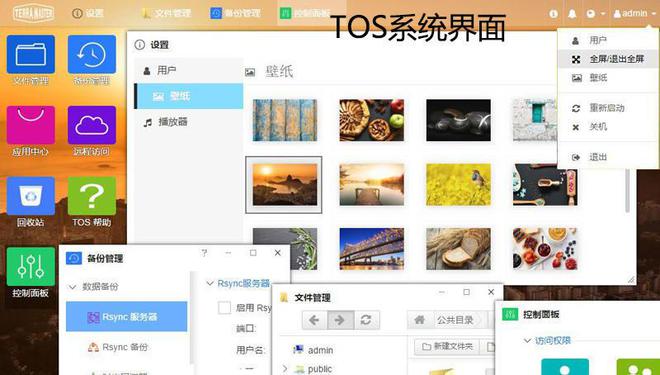Click the settings wallpaper list scrollbar
The height and width of the screenshot is (375, 660).
pos(627,190)
